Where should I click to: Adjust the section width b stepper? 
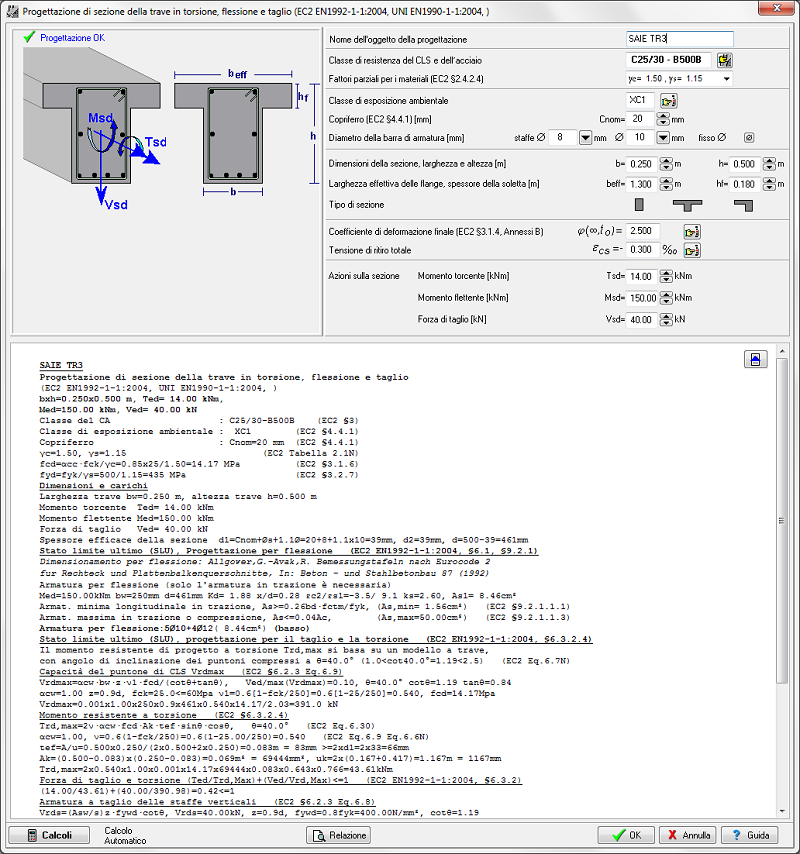tap(666, 164)
